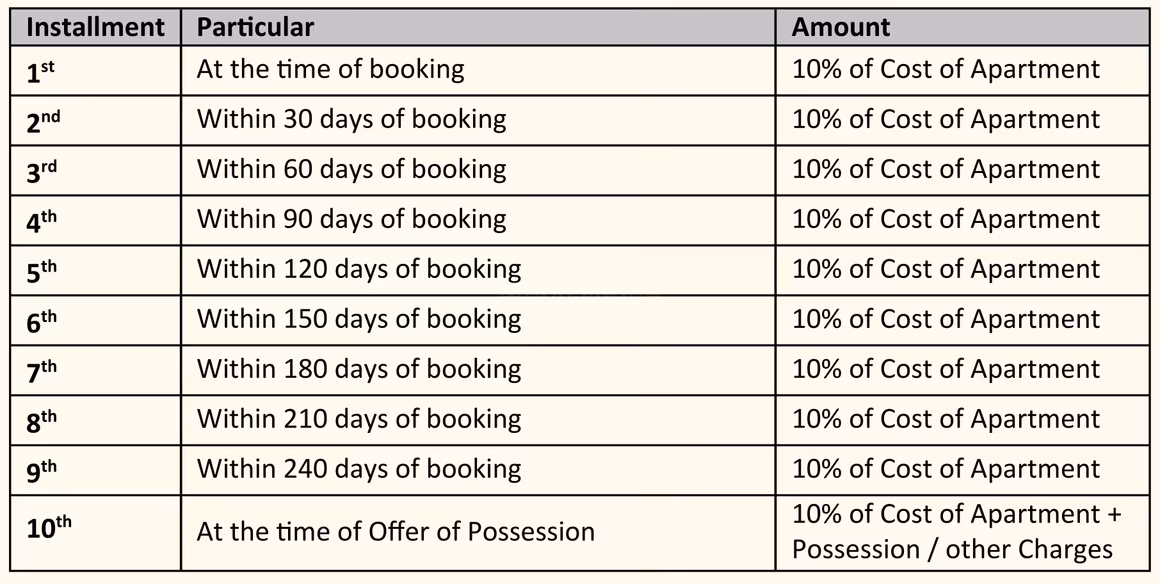Click 'Possession / other Charges' amount cell
1160x584 pixels.
coord(962,533)
